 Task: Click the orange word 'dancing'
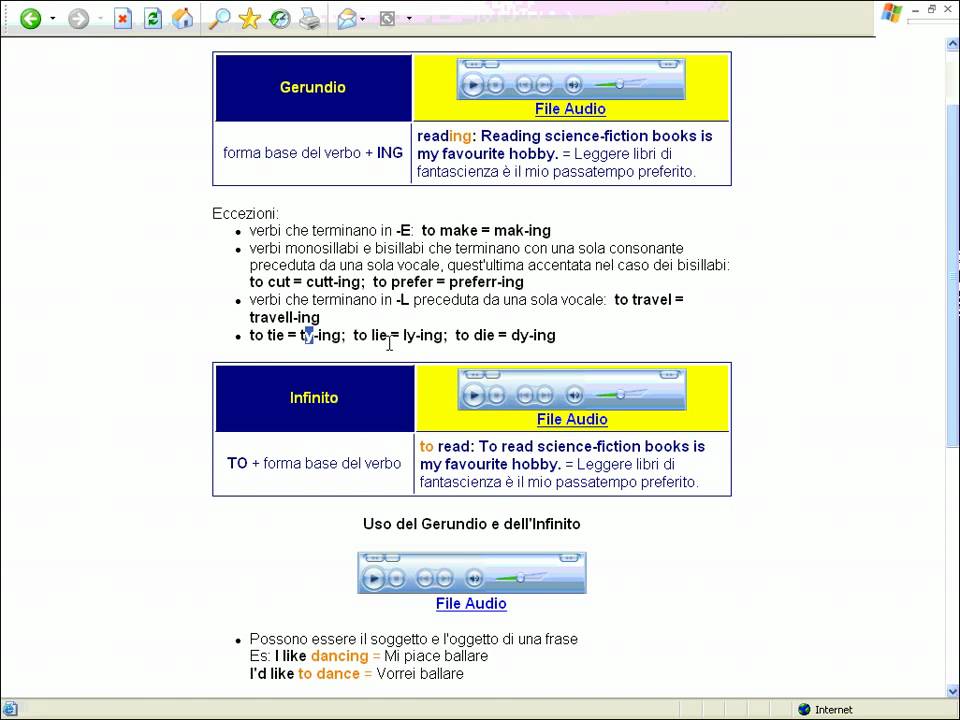point(339,656)
